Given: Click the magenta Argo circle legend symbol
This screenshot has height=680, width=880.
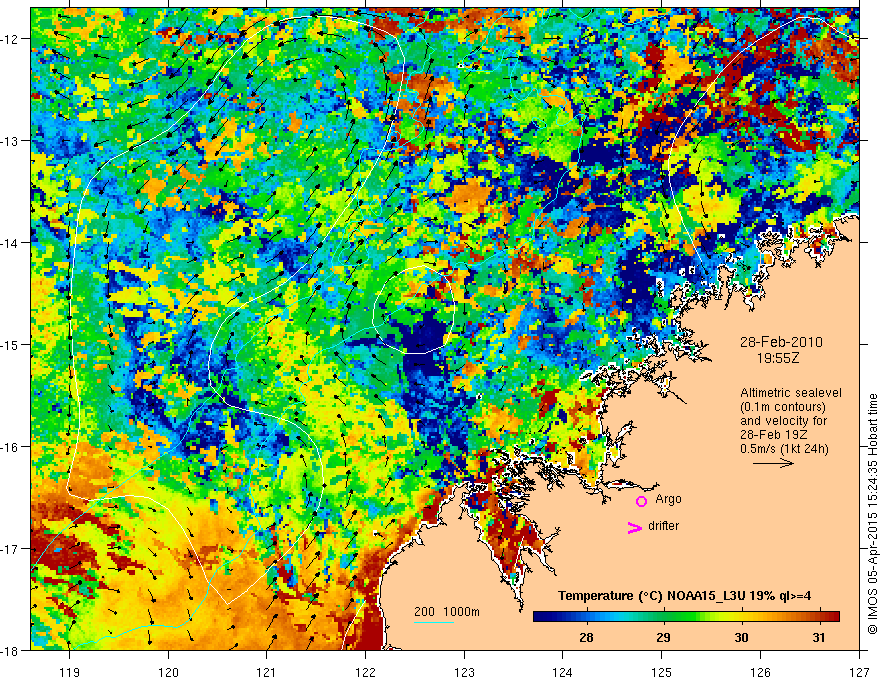Looking at the screenshot, I should 641,501.
